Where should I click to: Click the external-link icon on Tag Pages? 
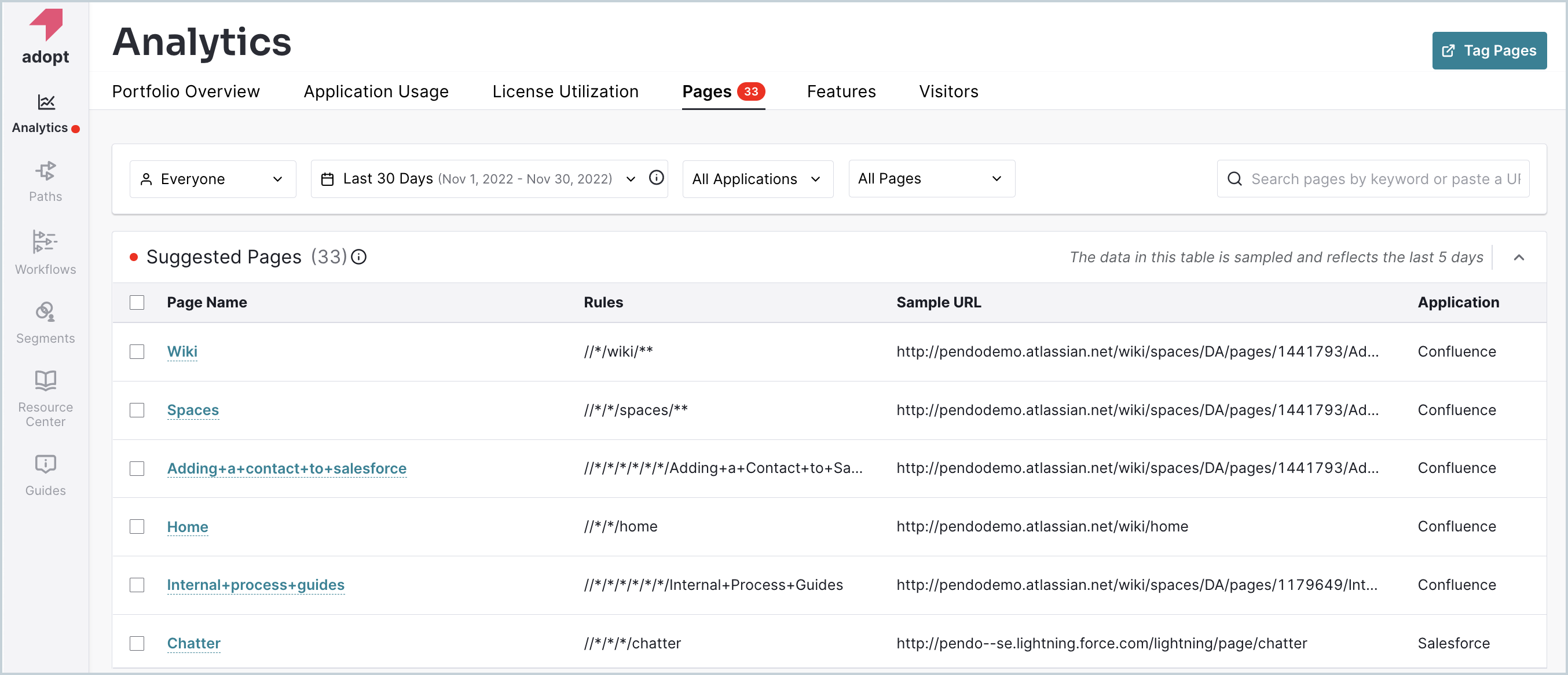pyautogui.click(x=1449, y=50)
